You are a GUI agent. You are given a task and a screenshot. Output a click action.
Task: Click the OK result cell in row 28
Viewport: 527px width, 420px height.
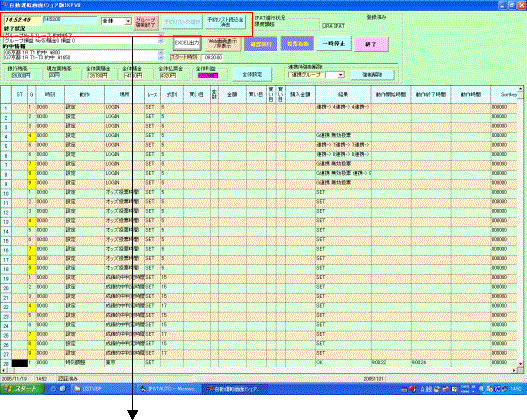(x=343, y=363)
